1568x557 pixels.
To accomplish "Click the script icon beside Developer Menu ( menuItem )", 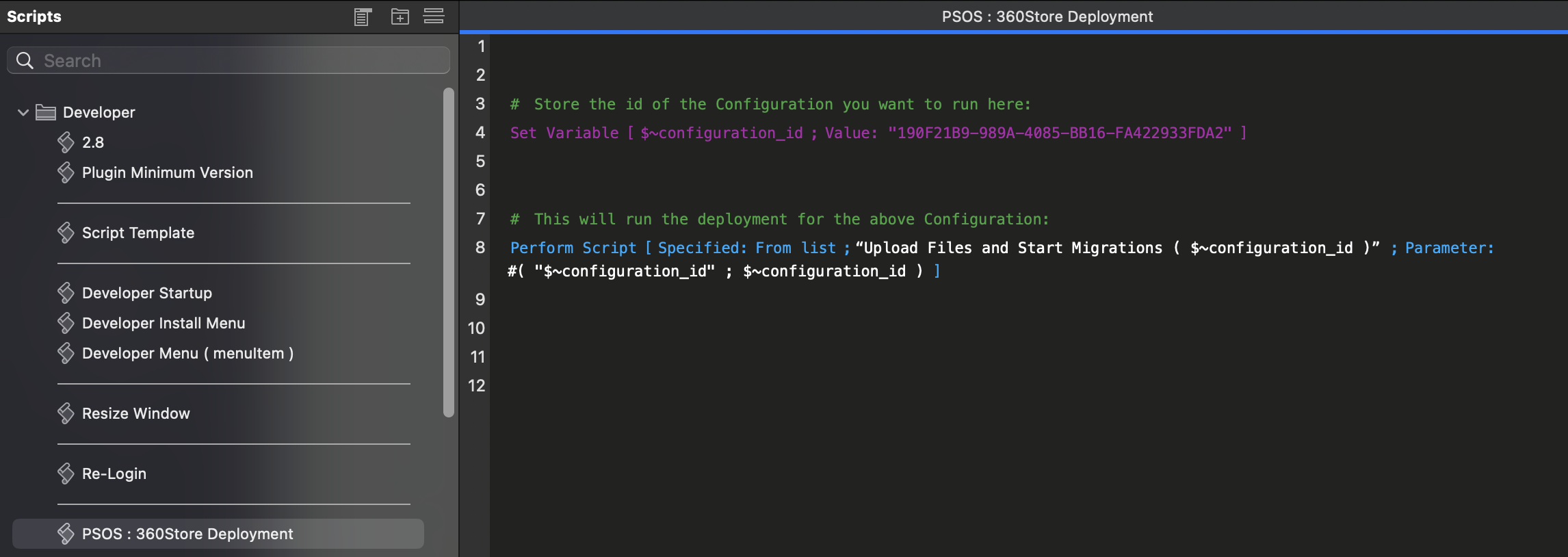I will (x=66, y=353).
